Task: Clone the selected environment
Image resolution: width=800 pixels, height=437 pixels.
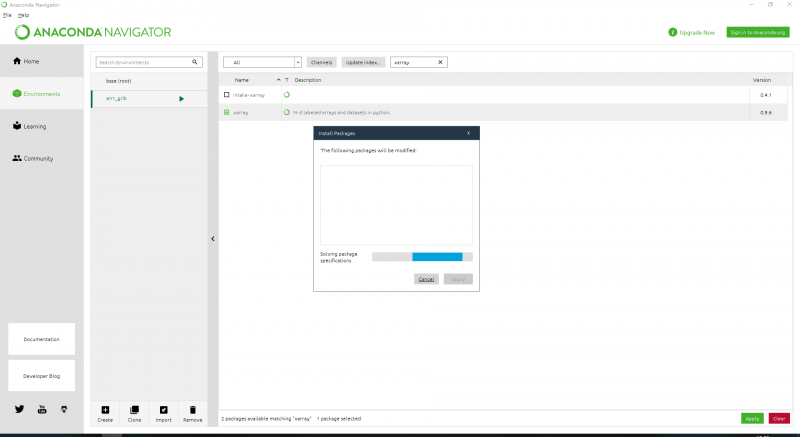Action: pyautogui.click(x=134, y=413)
